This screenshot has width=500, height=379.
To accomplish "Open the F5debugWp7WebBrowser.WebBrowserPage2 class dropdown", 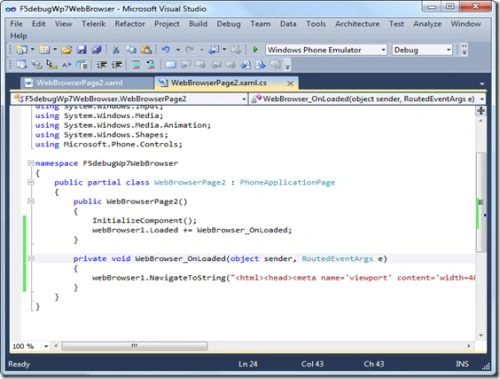I will click(244, 99).
